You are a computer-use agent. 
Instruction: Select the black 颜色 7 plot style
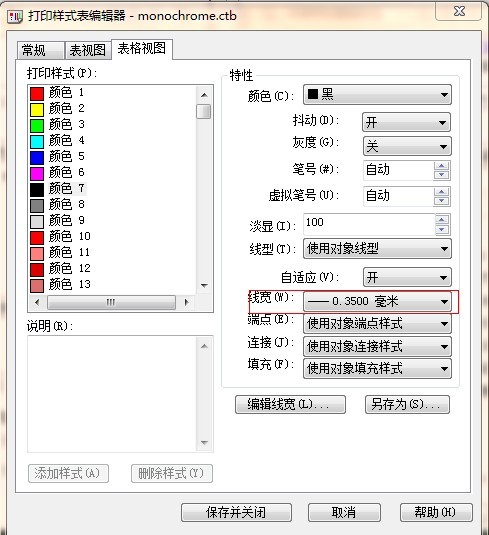[58, 188]
